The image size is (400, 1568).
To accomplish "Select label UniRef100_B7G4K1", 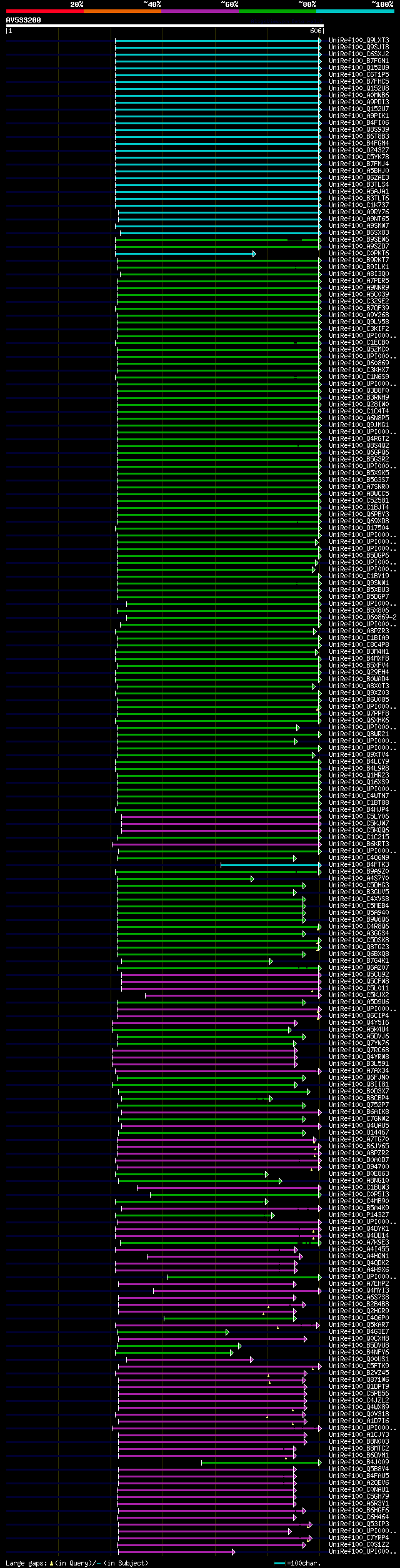I will click(359, 961).
